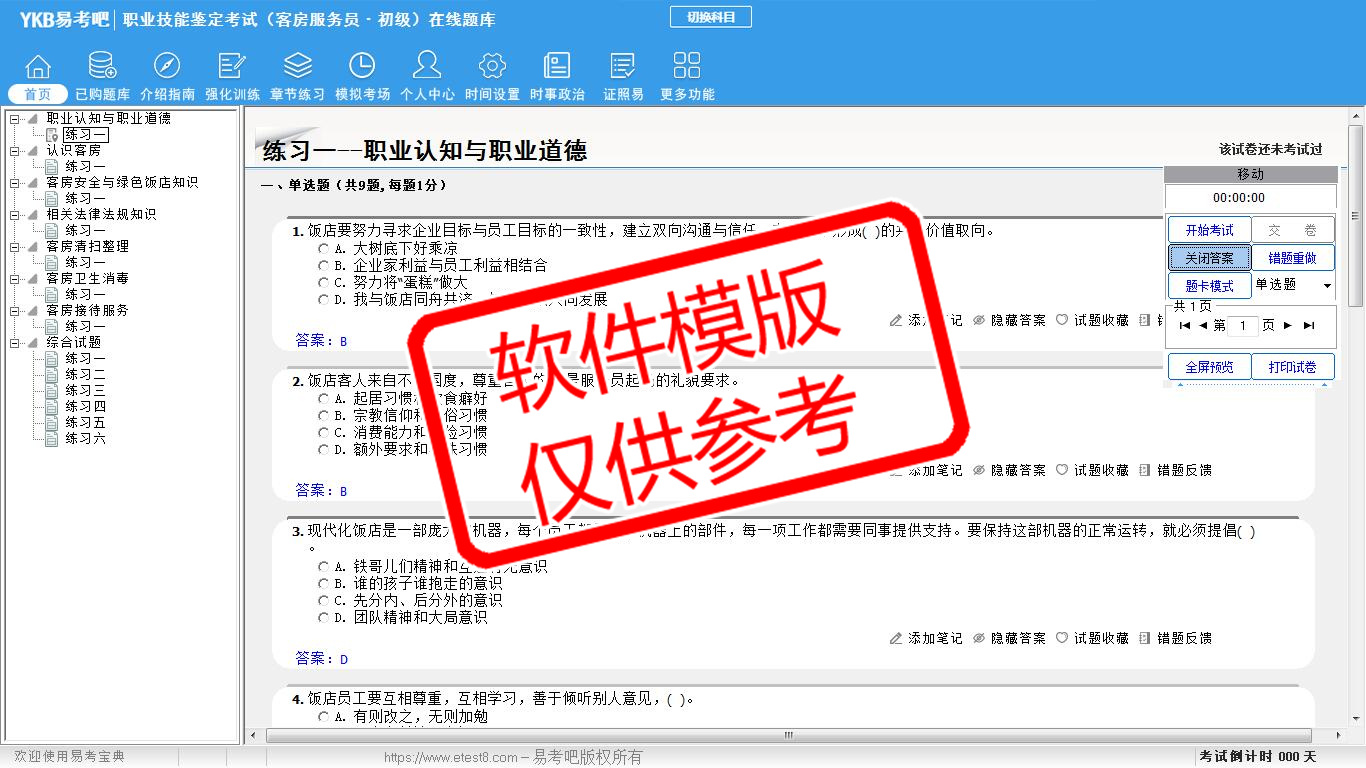Screen dimensions: 1366x768
Task: Open 时间设置 gear icon
Action: [x=492, y=67]
